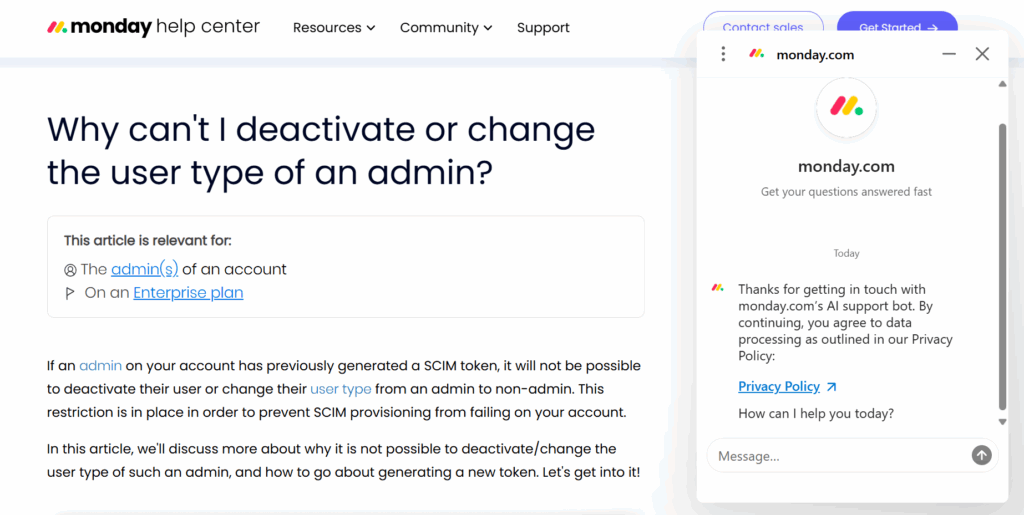Click the chat scrollbar down arrow
This screenshot has width=1024, height=515.
[x=1003, y=422]
